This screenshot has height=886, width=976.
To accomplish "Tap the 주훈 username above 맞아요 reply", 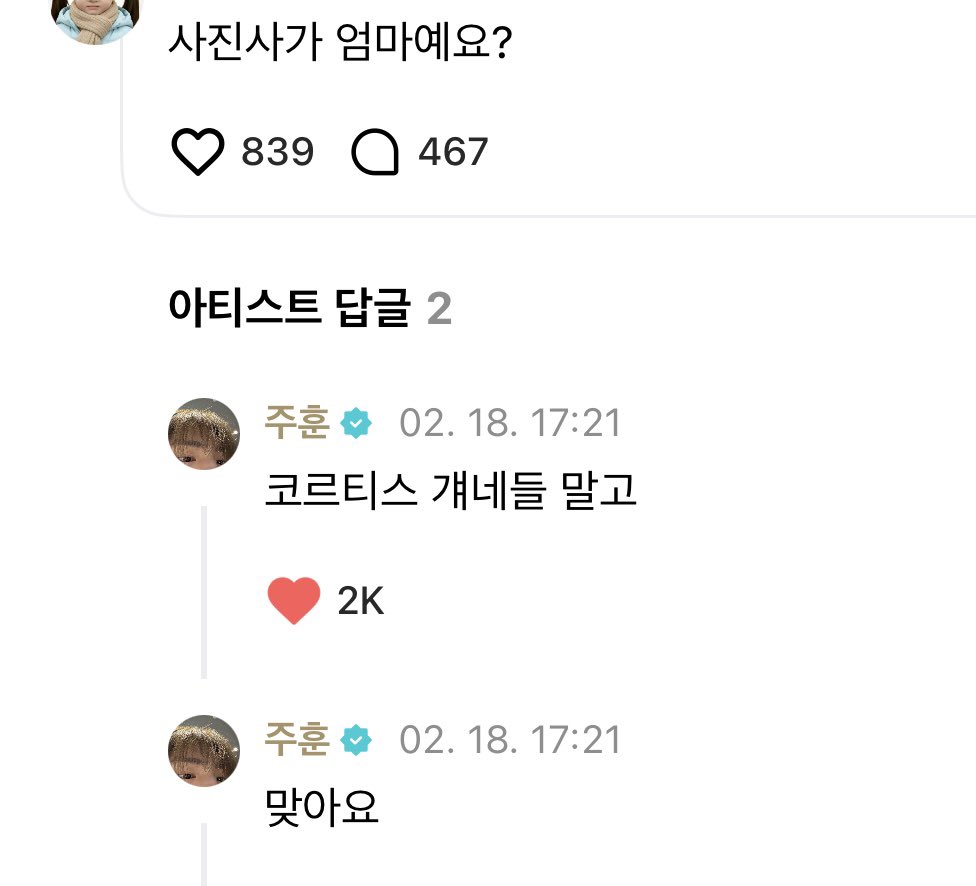I will point(297,740).
